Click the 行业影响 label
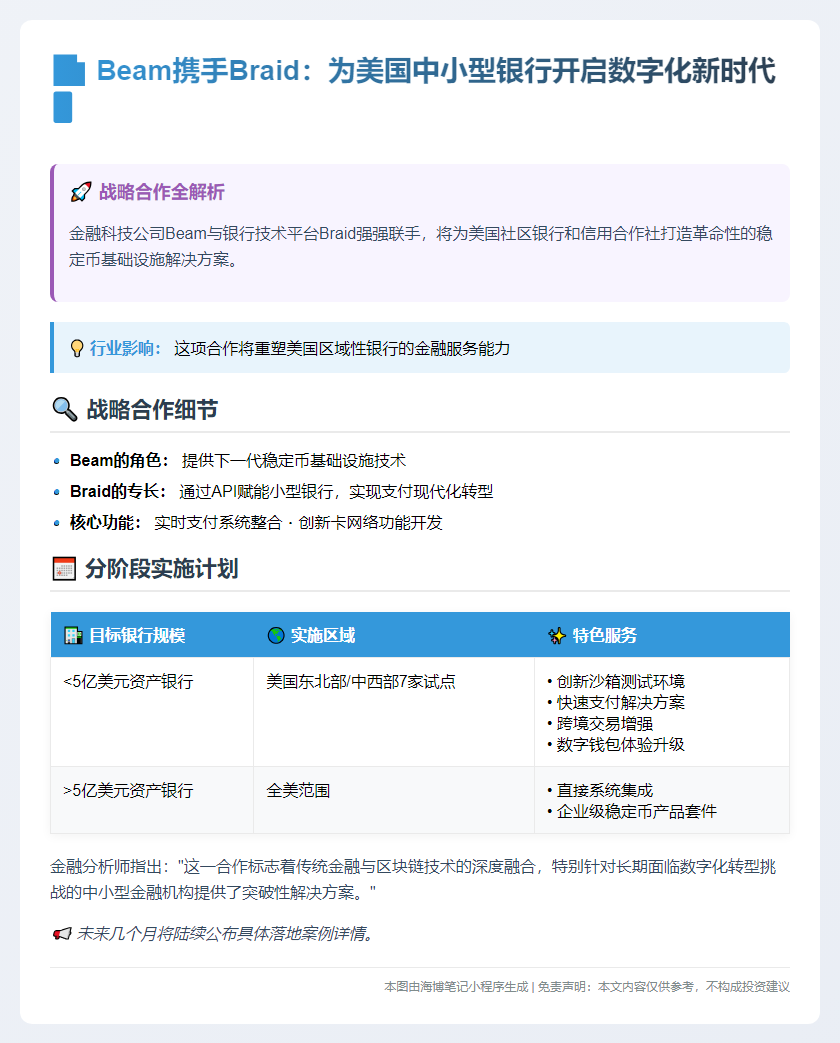The width and height of the screenshot is (840, 1043). pos(126,349)
